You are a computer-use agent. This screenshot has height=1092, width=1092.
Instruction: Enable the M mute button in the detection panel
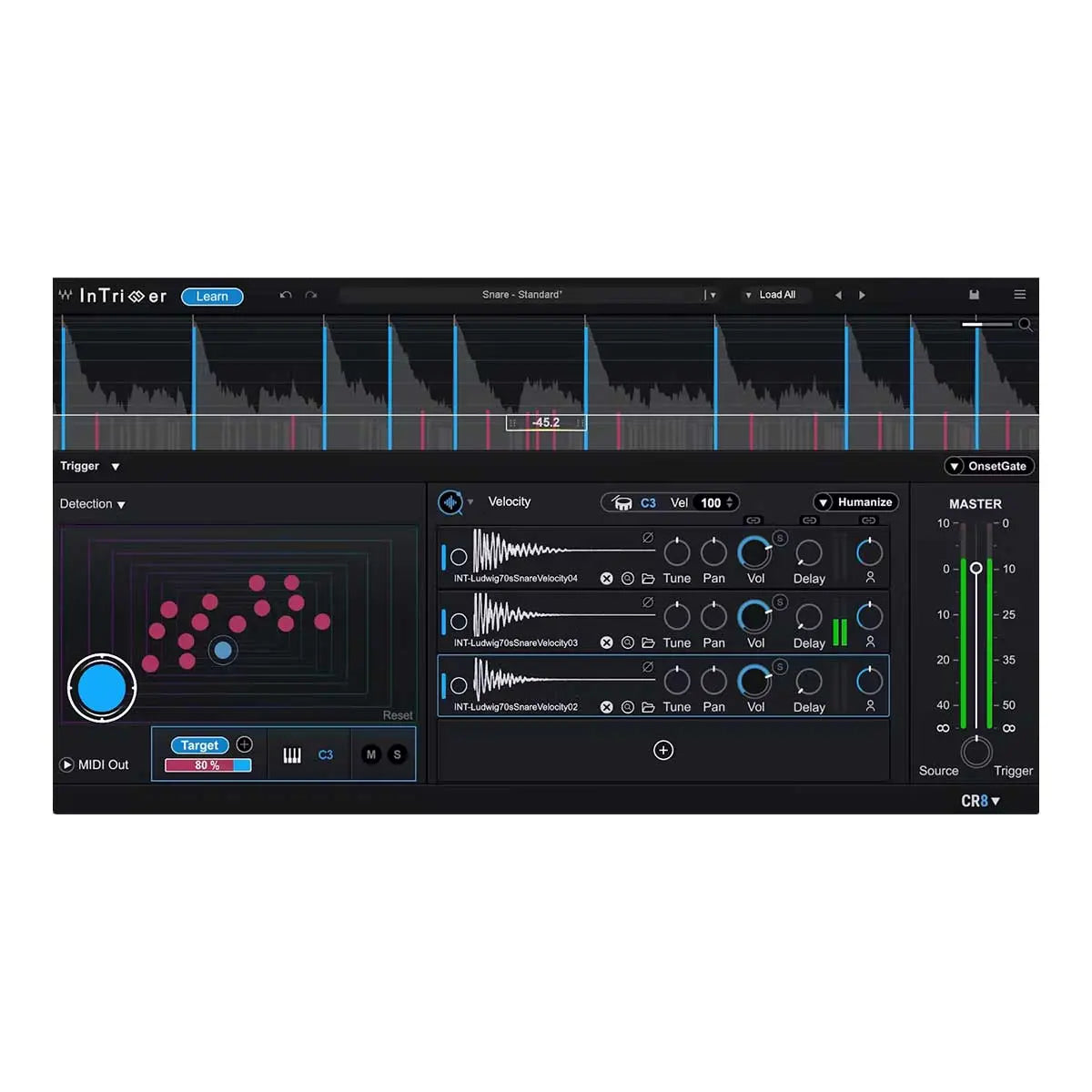click(371, 754)
